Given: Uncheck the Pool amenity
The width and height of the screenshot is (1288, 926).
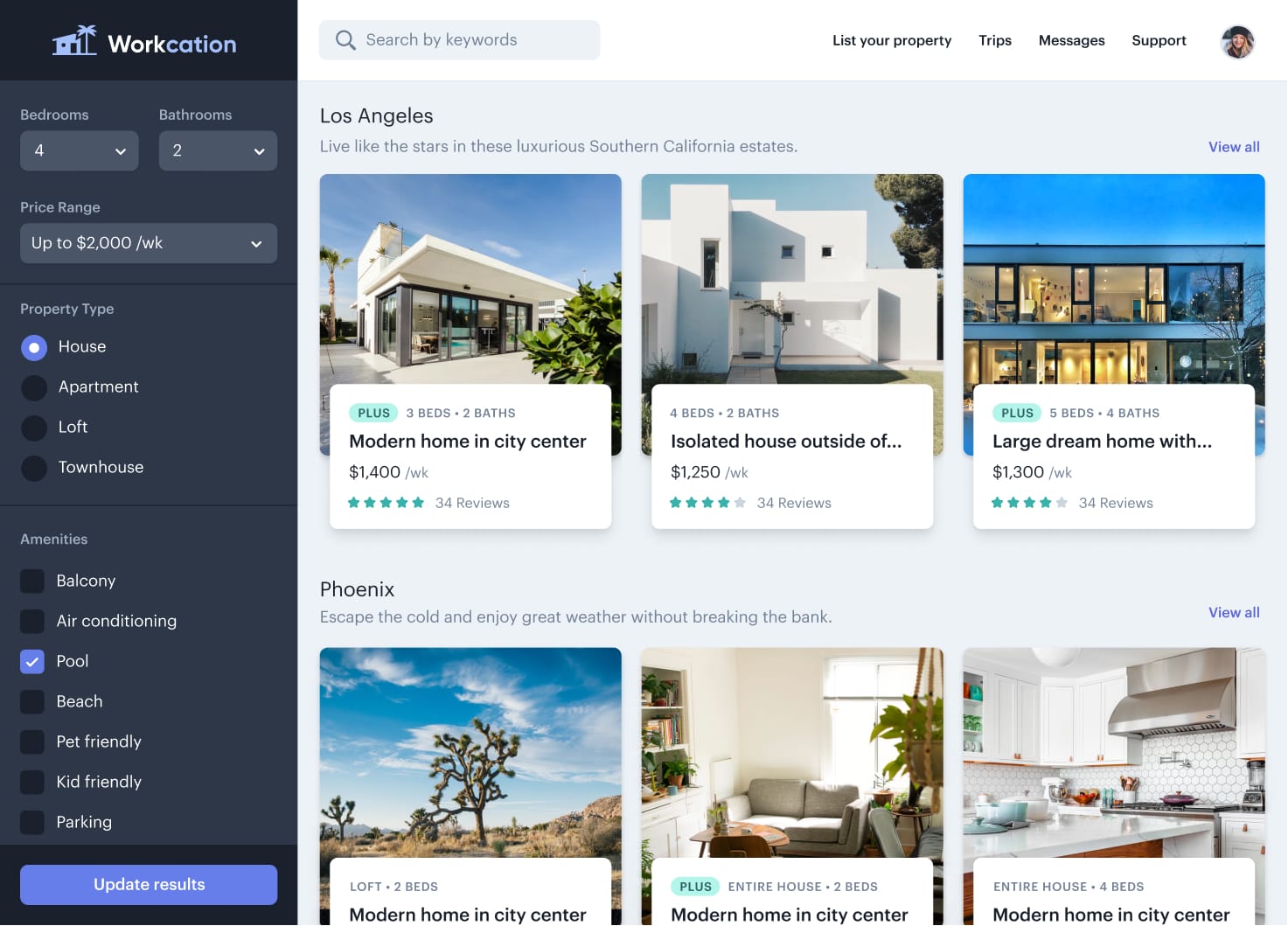Looking at the screenshot, I should 31,661.
